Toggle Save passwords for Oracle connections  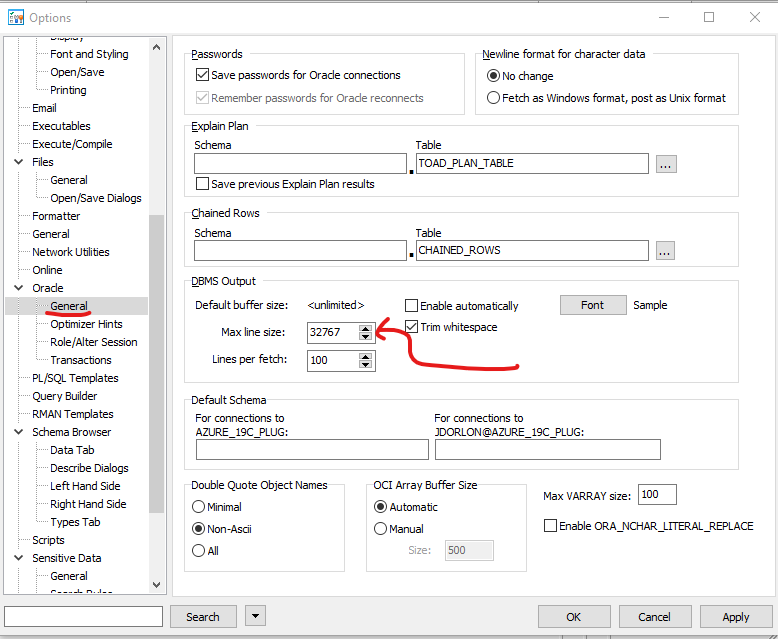click(x=203, y=75)
